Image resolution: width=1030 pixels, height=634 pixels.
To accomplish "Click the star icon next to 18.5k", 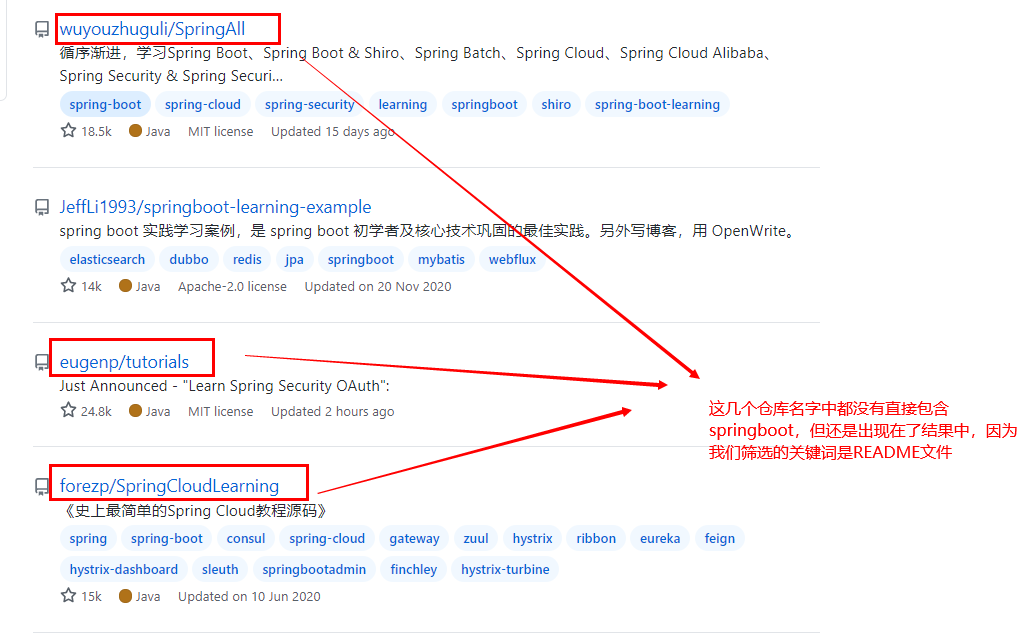I will pyautogui.click(x=68, y=131).
